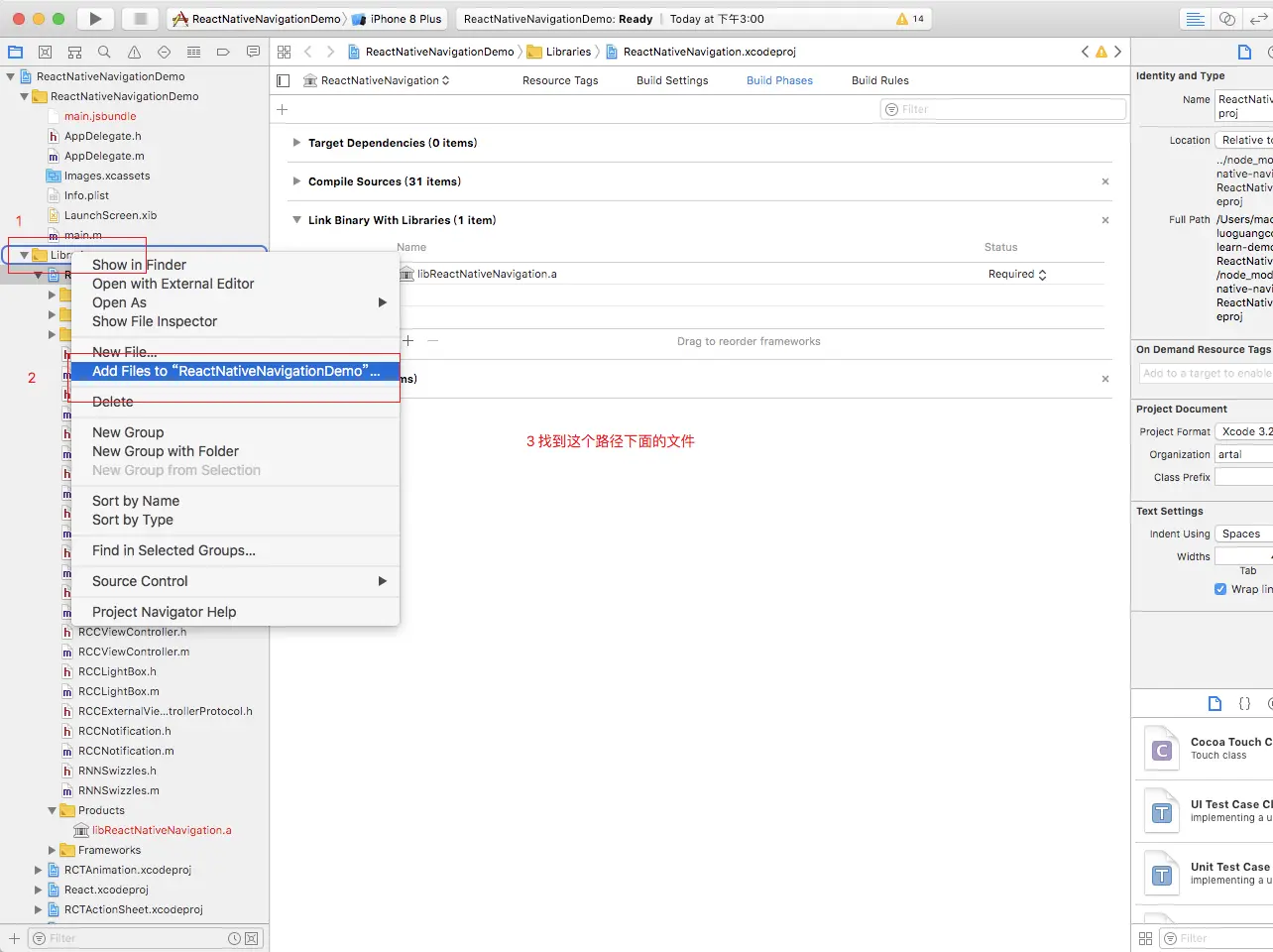This screenshot has width=1273, height=952.
Task: Expand RCTAnimation.xcodeproj
Action: tap(39, 870)
